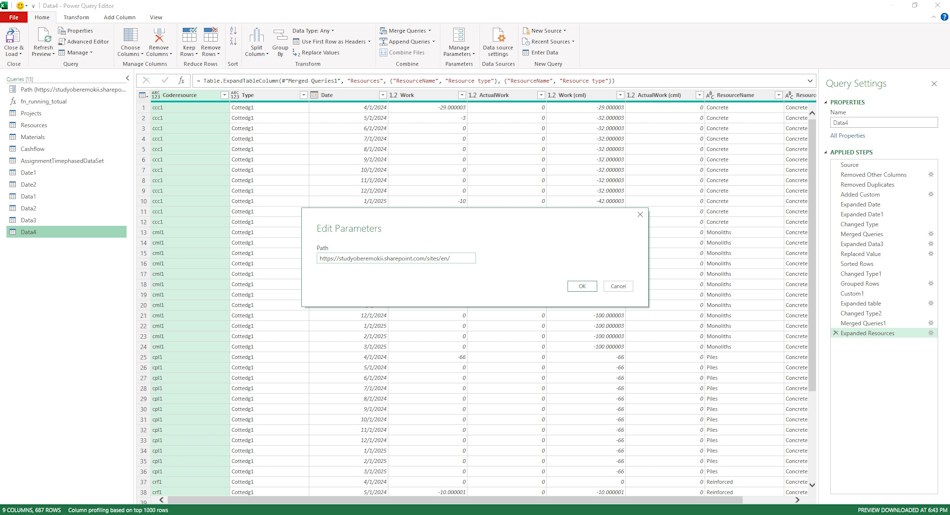Image resolution: width=950 pixels, height=515 pixels.
Task: Click the Close & Load icon
Action: click(12, 35)
